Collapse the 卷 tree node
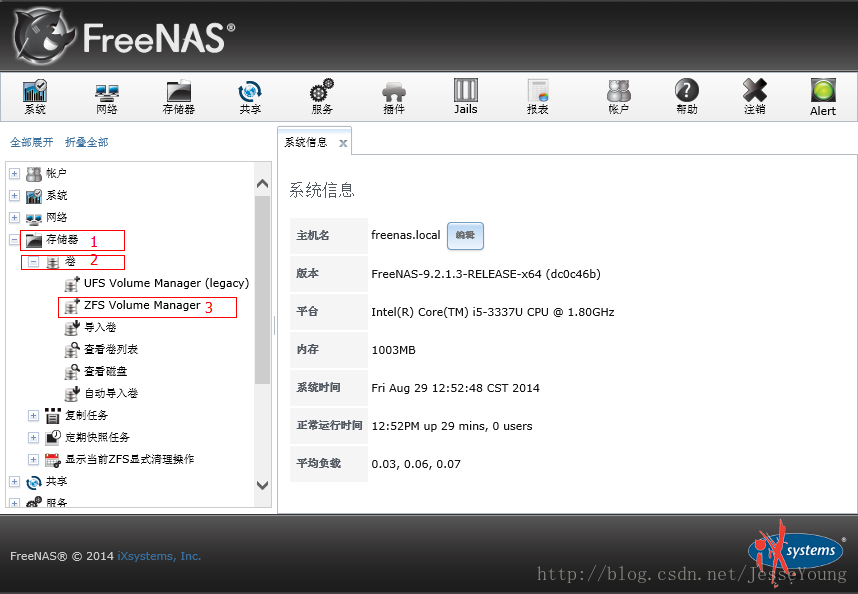 click(x=33, y=262)
